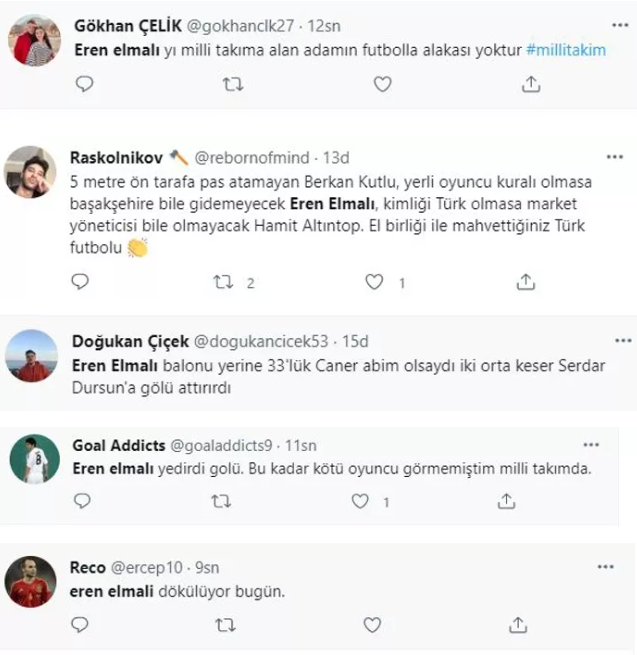Share Gökhan ÇELİK's tweet
The image size is (637, 655).
click(x=529, y=86)
